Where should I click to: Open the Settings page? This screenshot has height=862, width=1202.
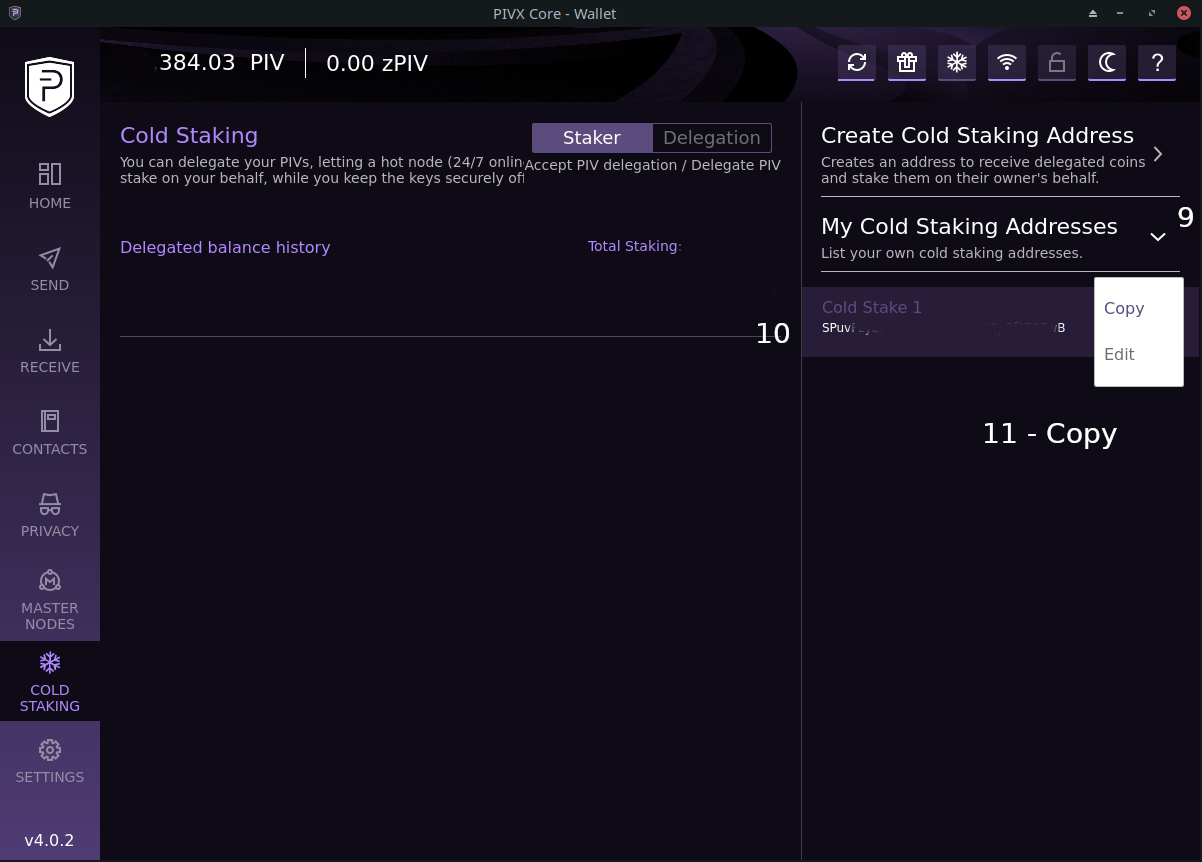click(x=50, y=761)
